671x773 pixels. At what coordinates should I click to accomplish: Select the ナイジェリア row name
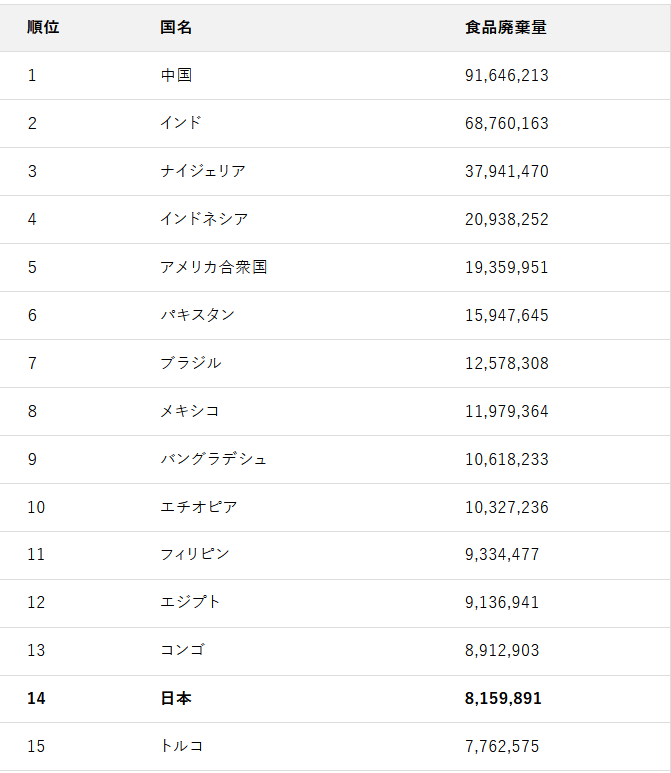tap(203, 171)
